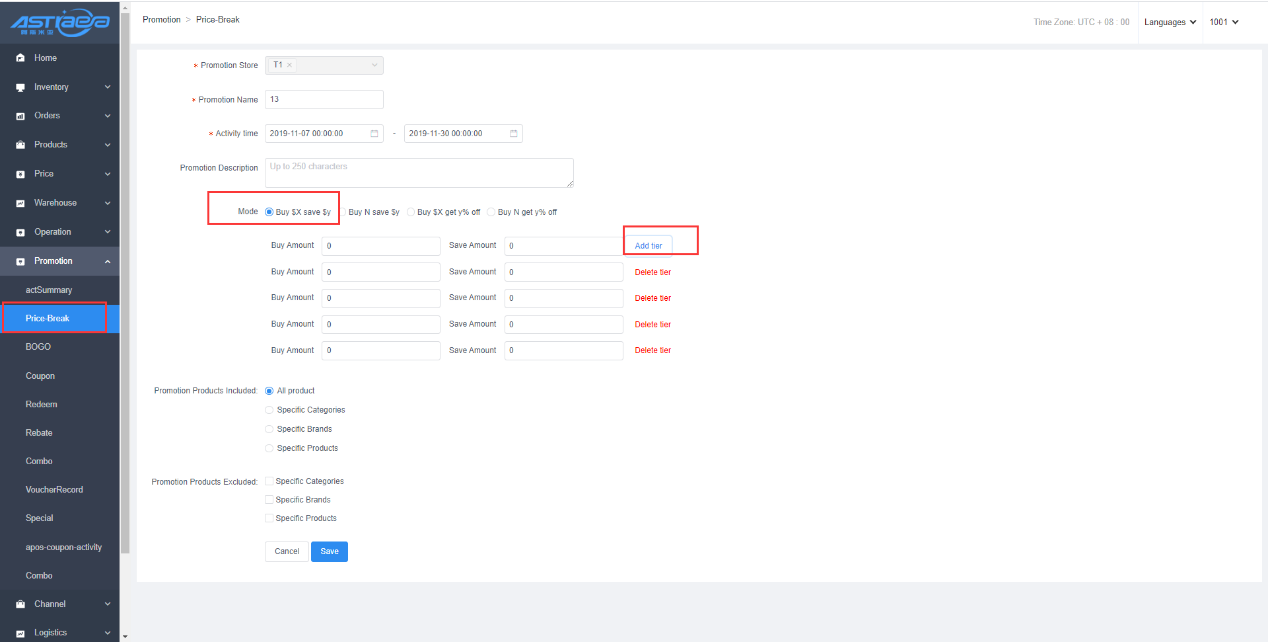
Task: Check Specific Brands under Products Excluded
Action: 268,500
